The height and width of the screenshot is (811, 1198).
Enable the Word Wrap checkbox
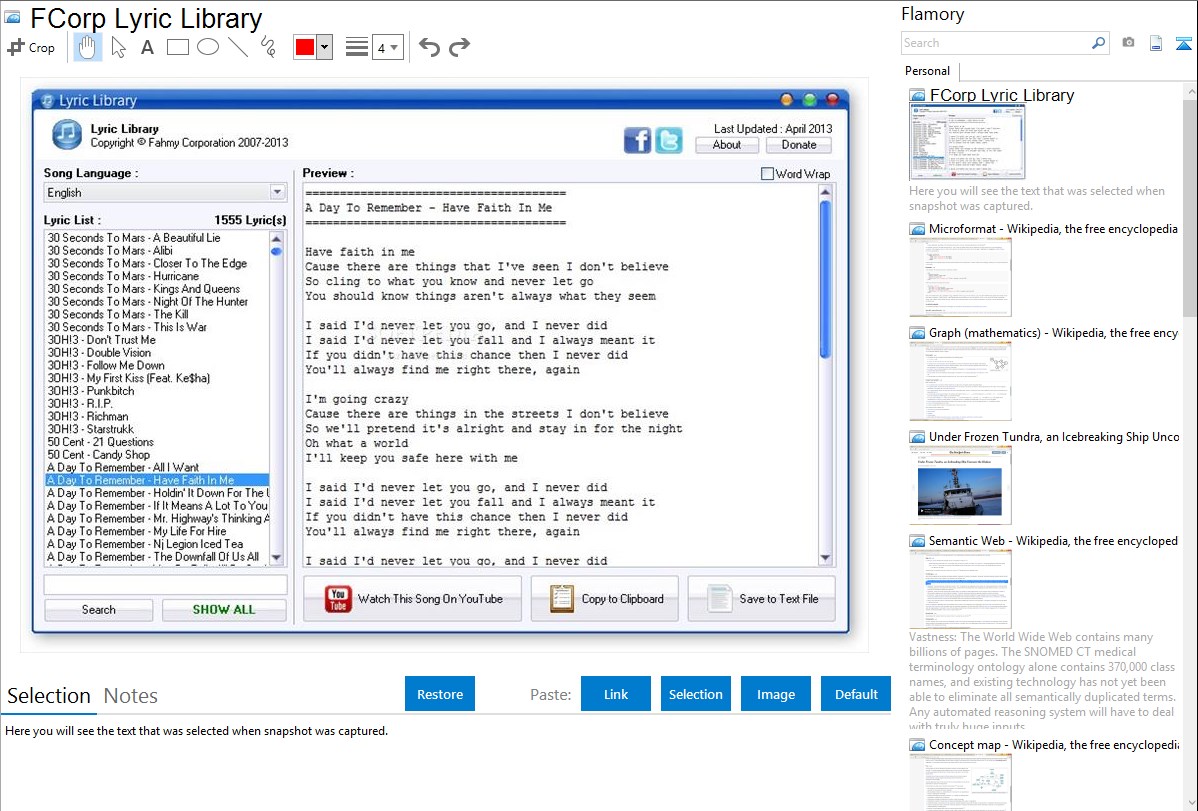767,174
